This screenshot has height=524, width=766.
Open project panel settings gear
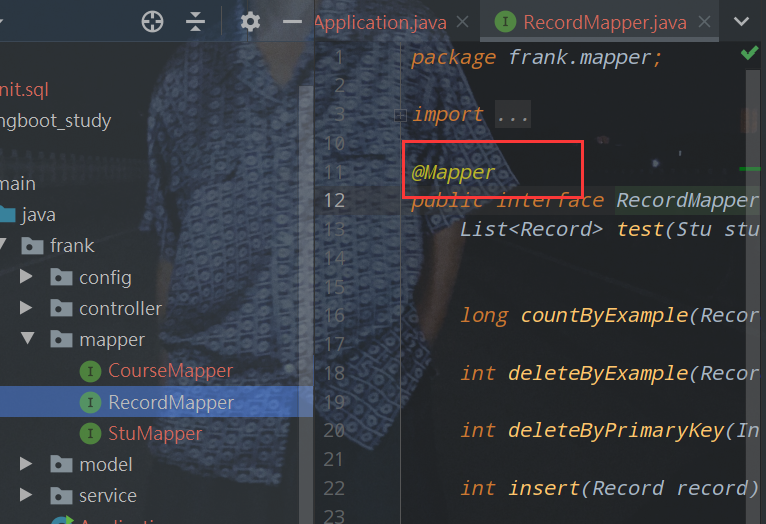[250, 22]
